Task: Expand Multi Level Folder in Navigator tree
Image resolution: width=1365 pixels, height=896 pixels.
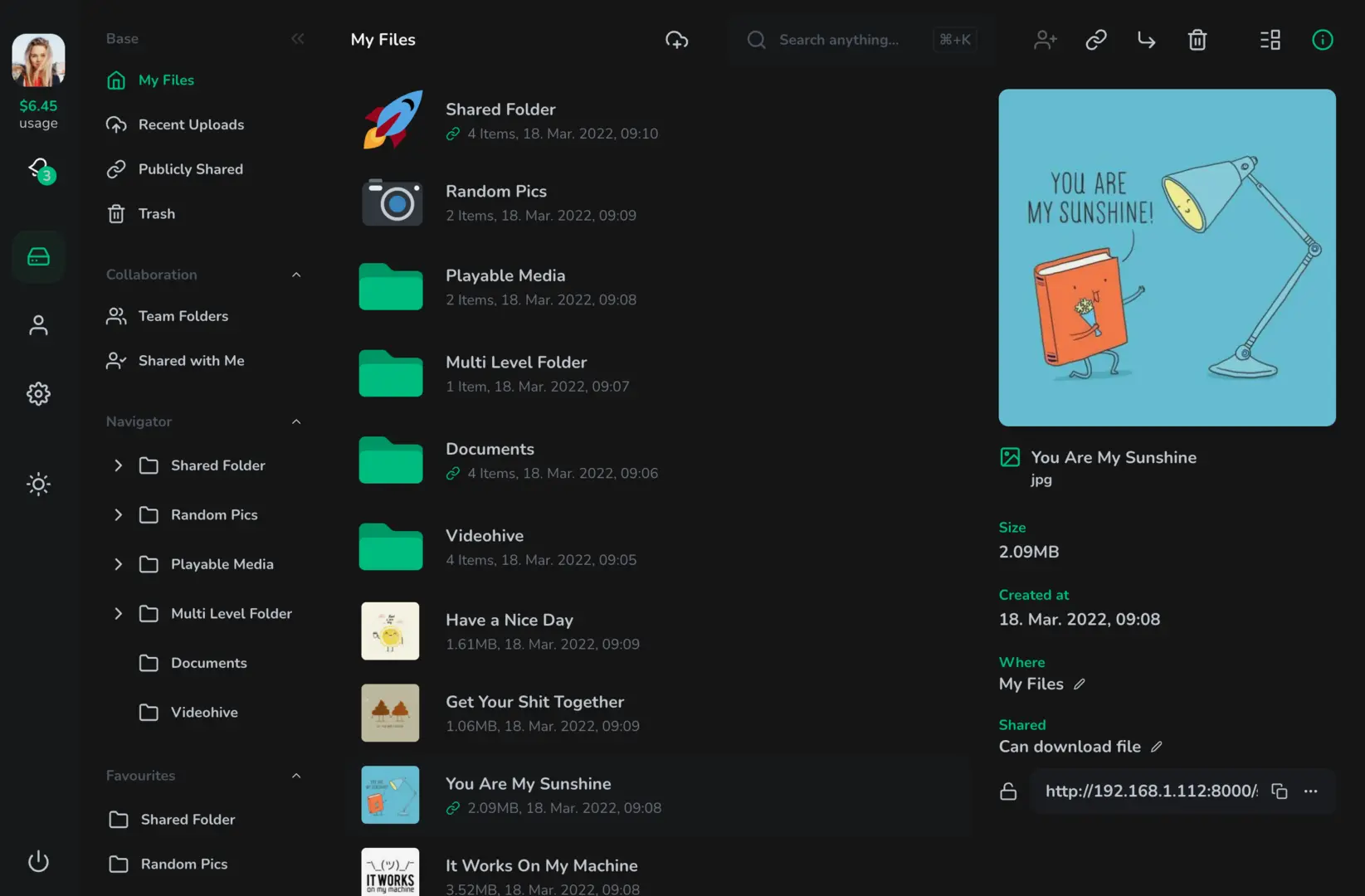Action: tap(118, 614)
